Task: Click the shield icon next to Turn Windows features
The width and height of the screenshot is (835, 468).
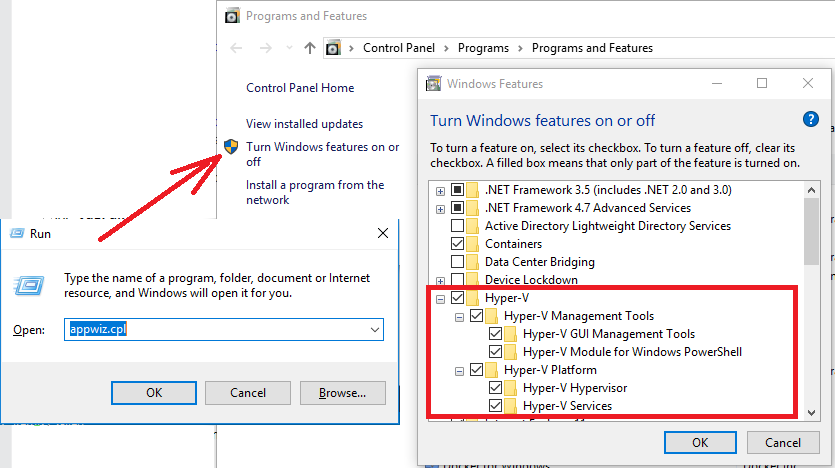Action: (231, 147)
